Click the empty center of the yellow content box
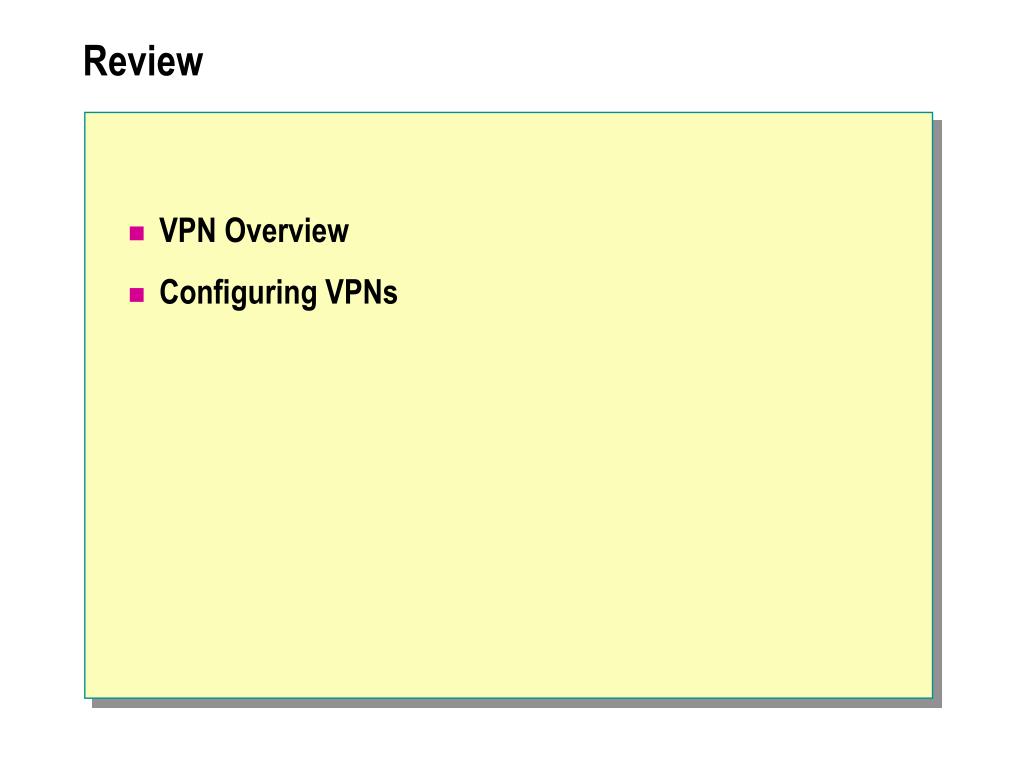This screenshot has width=1024, height=768. click(x=508, y=405)
